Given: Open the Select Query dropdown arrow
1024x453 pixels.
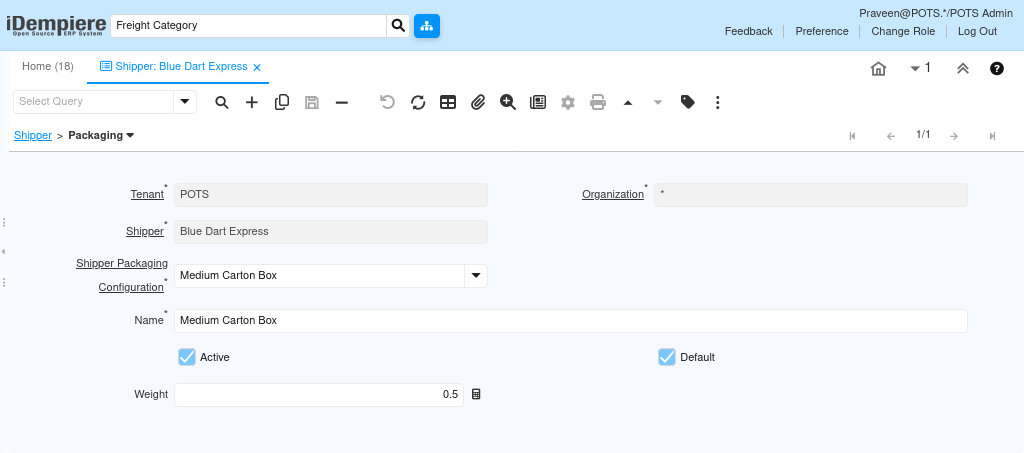Looking at the screenshot, I should pos(185,102).
